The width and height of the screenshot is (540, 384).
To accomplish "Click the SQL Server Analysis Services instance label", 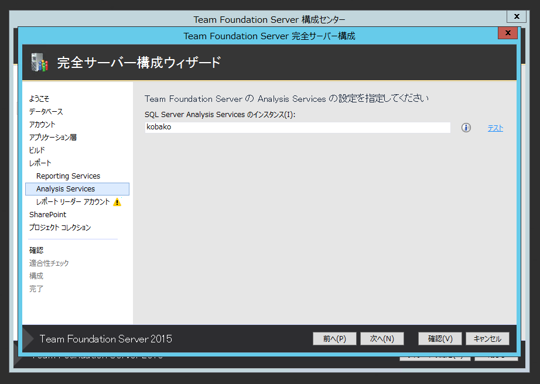I will pos(220,115).
